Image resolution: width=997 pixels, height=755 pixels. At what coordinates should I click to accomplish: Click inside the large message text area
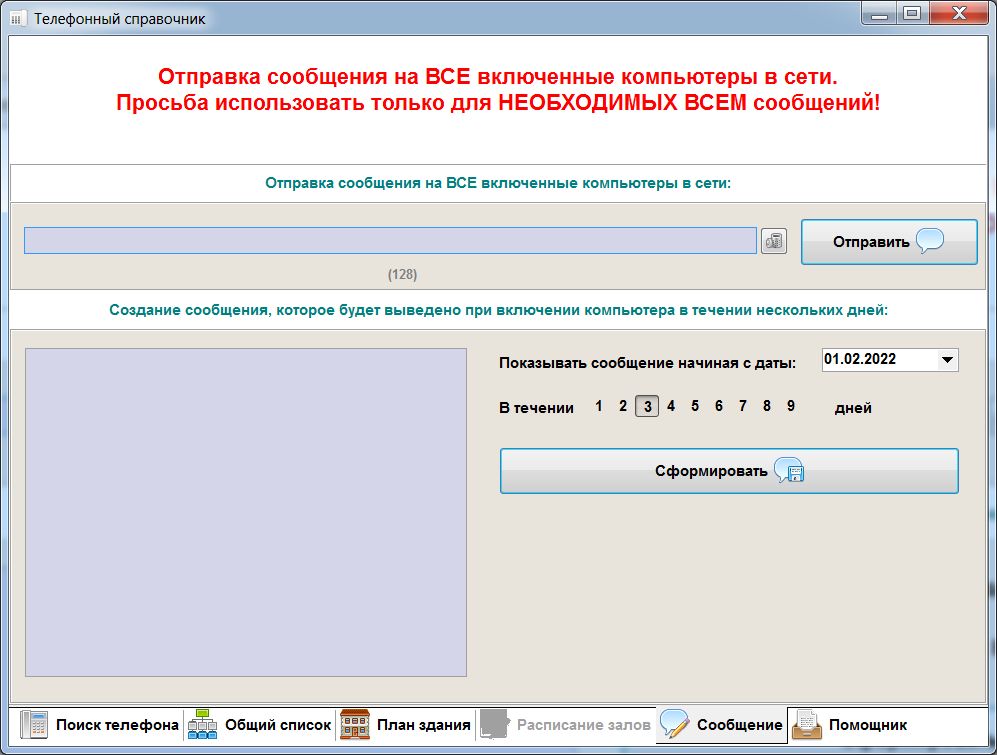tap(245, 512)
